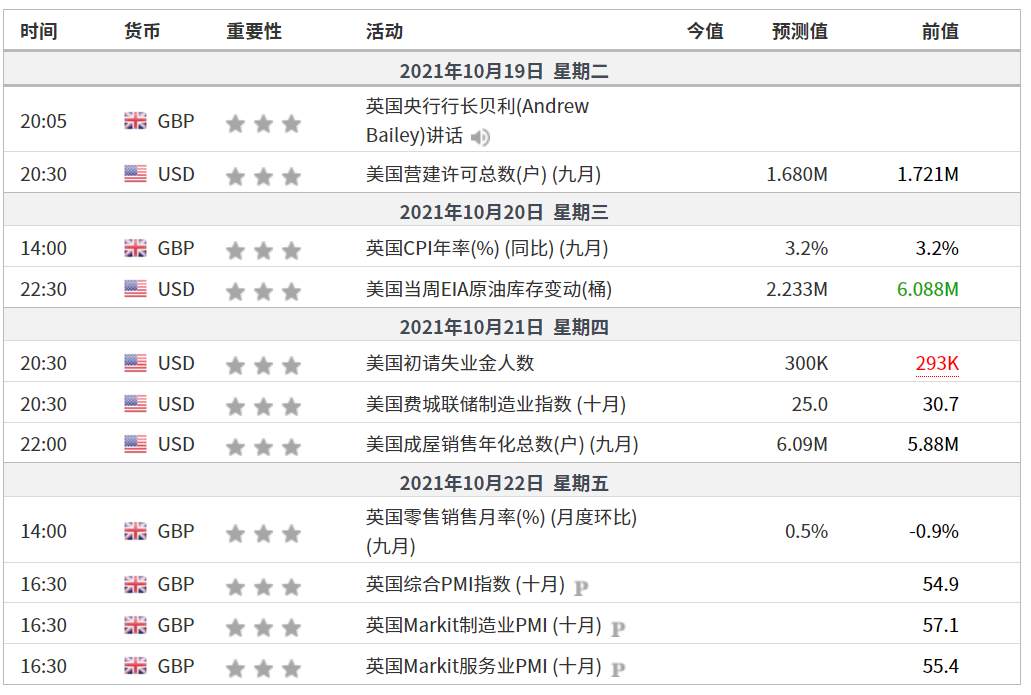
Task: Open the 美国营建许可总数(户) (九月) event
Action: pyautogui.click(x=483, y=174)
